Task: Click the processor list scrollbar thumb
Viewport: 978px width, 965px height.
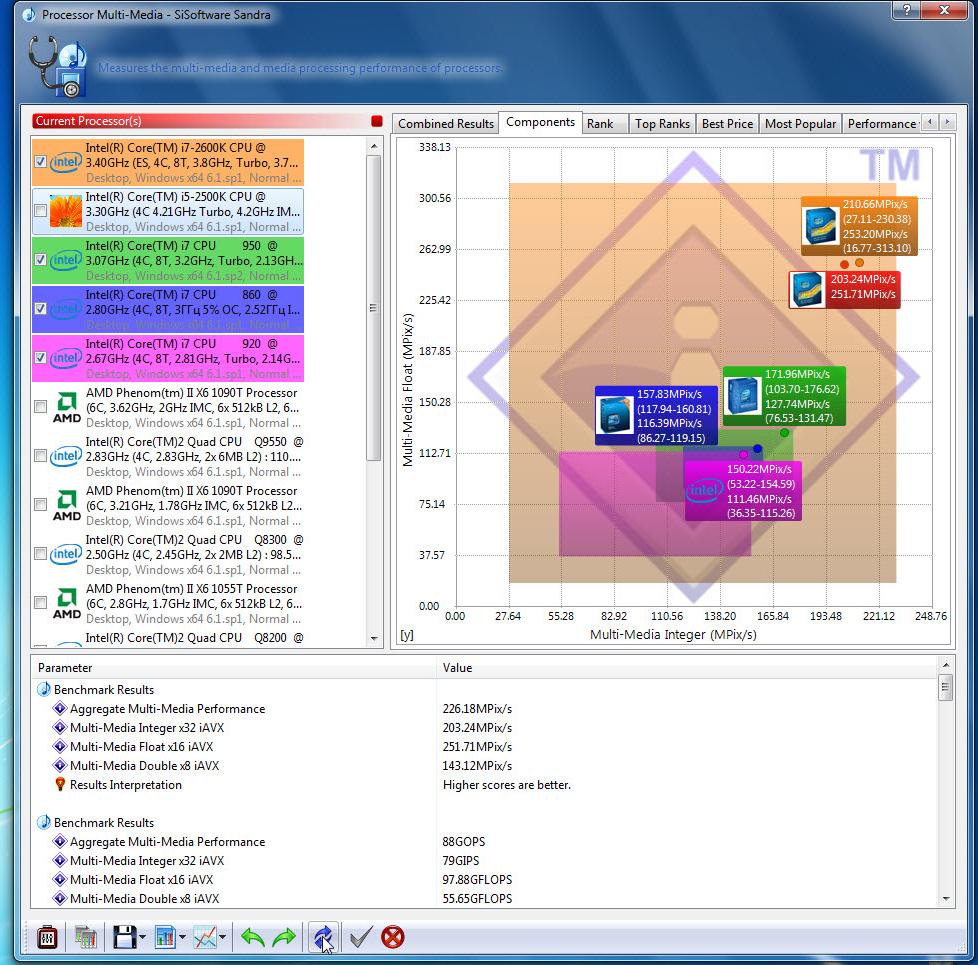Action: point(374,308)
